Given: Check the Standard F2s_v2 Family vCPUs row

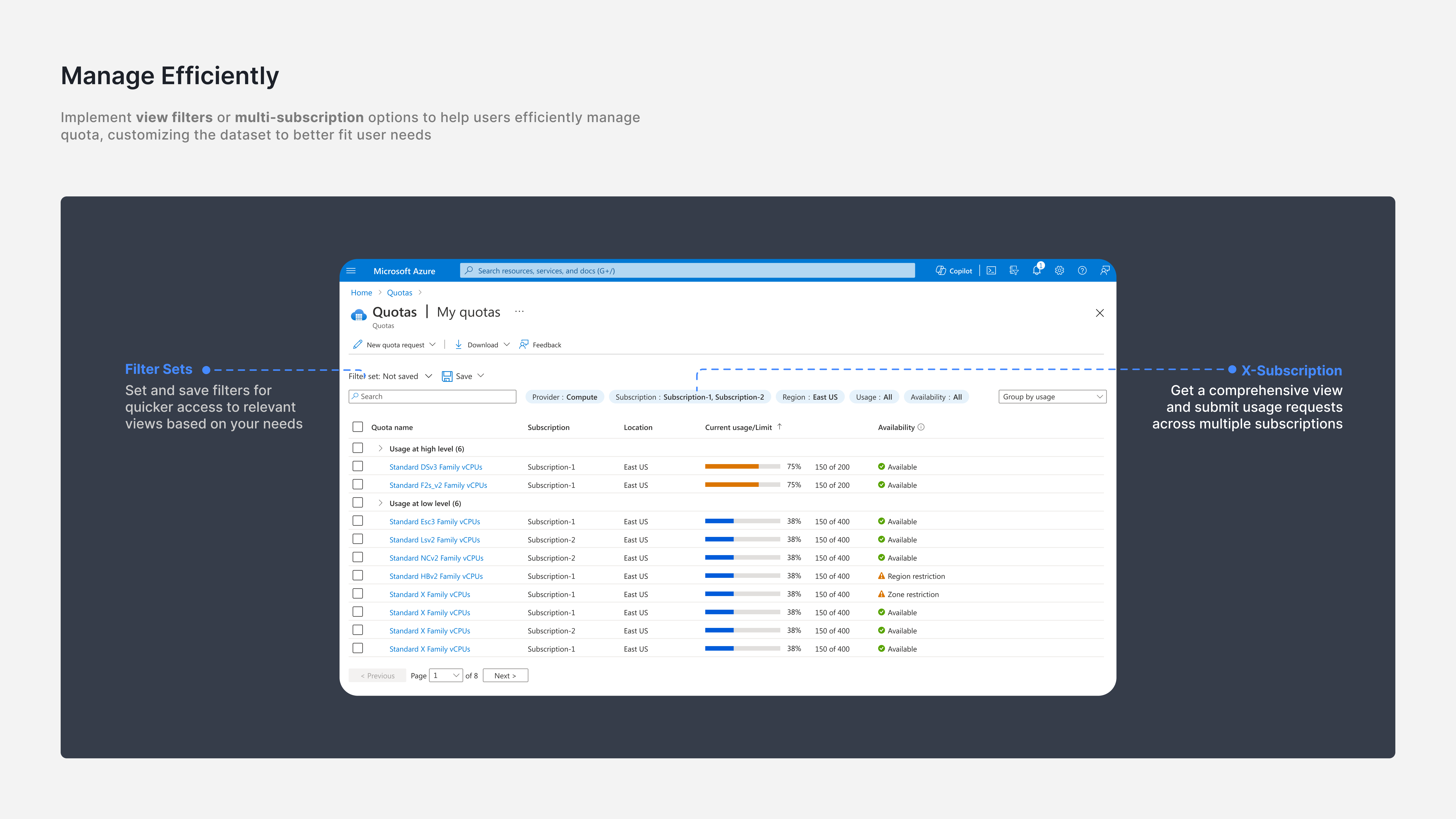Looking at the screenshot, I should click(358, 484).
